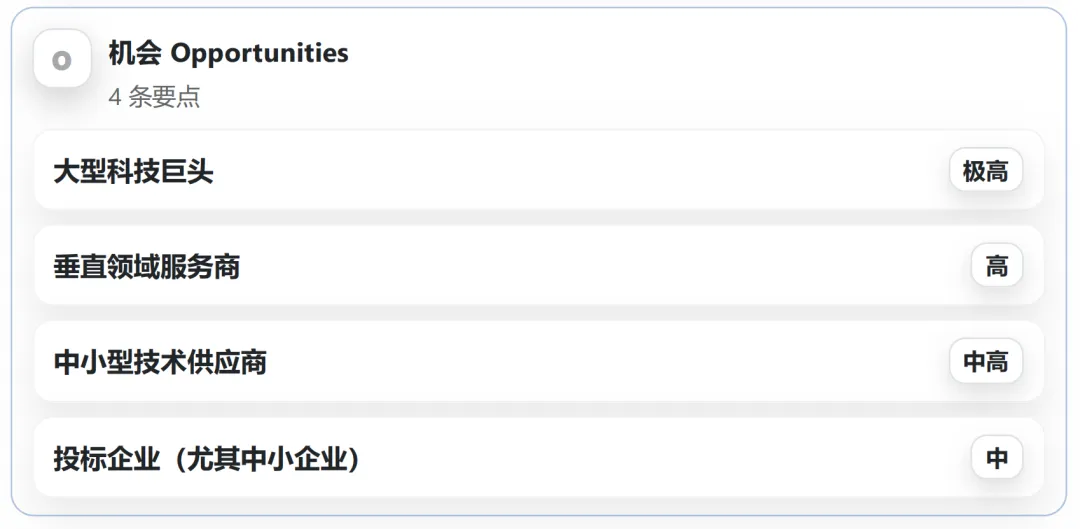The image size is (1080, 529).
Task: Click the gap between 大型科技巨头 and 垂直领域服务商 cards
Action: pos(540,217)
